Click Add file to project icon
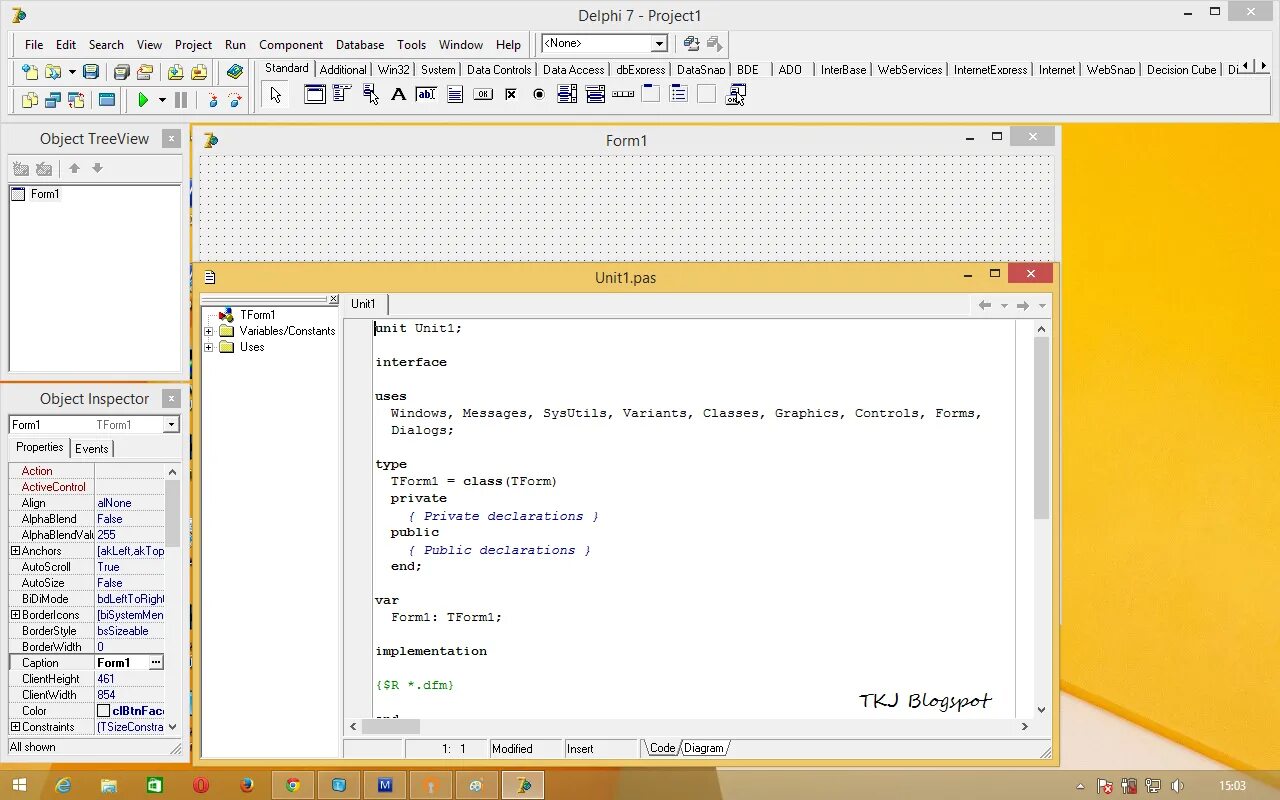This screenshot has width=1280, height=800. [x=175, y=72]
